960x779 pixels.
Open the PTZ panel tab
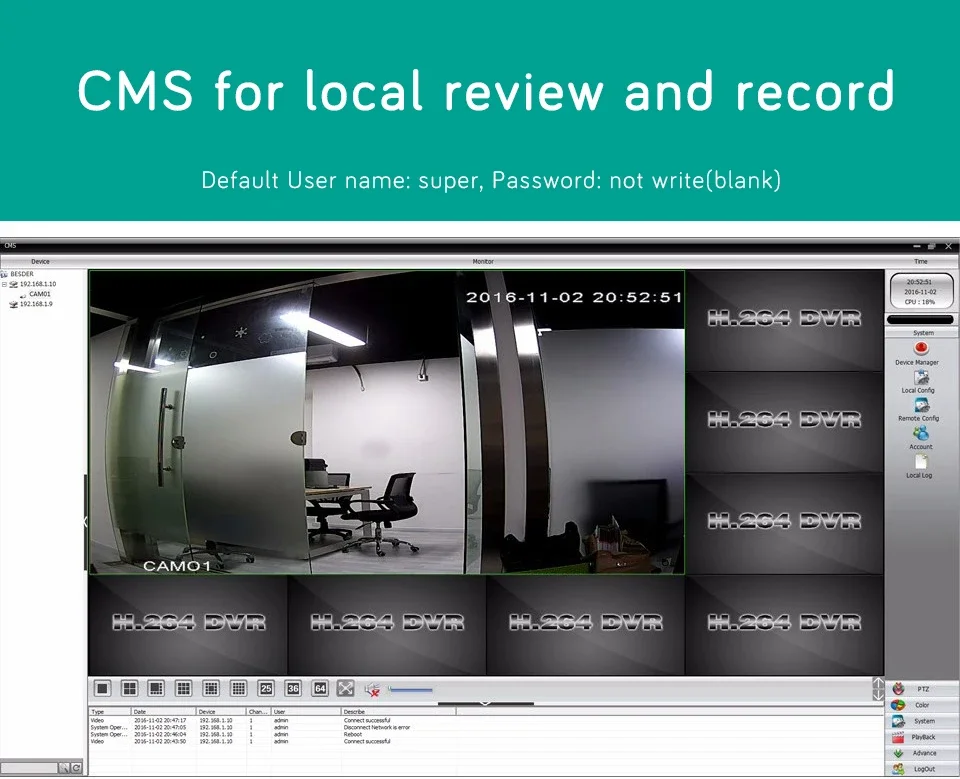(x=922, y=689)
